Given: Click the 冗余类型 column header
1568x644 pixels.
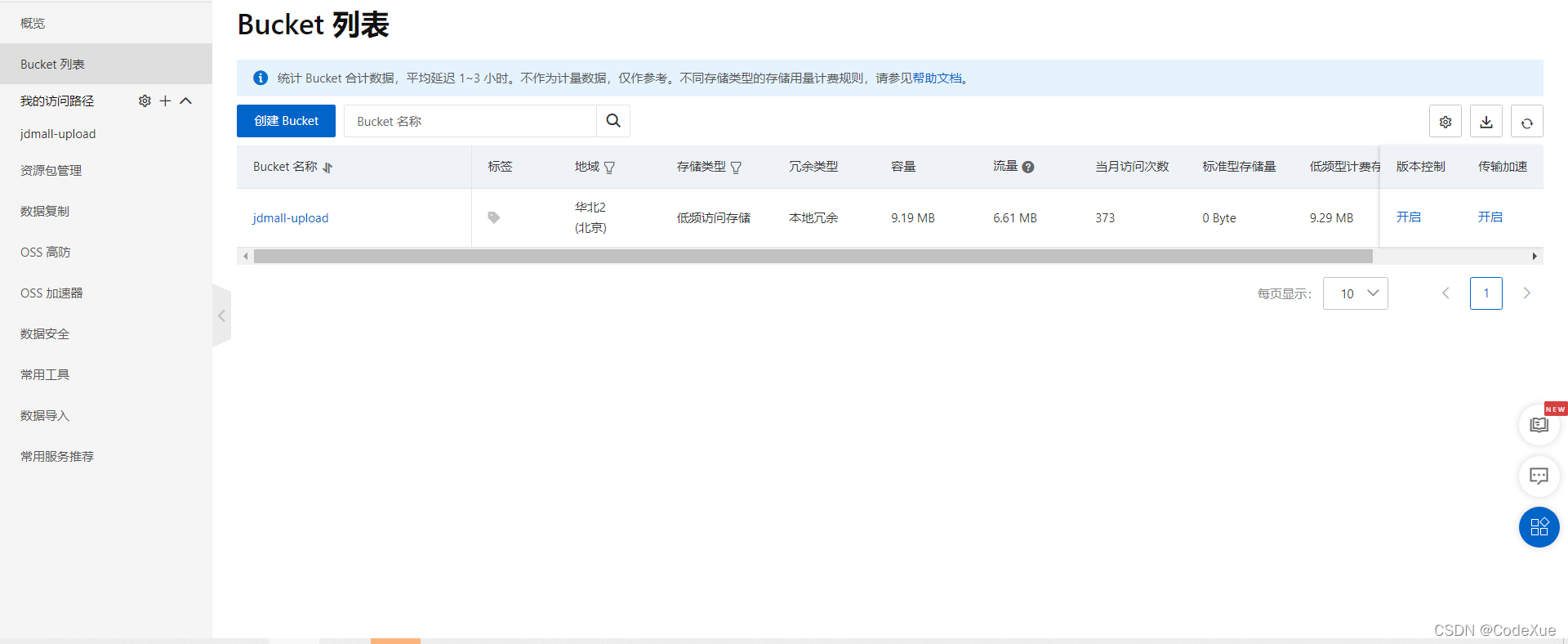Looking at the screenshot, I should tap(813, 167).
